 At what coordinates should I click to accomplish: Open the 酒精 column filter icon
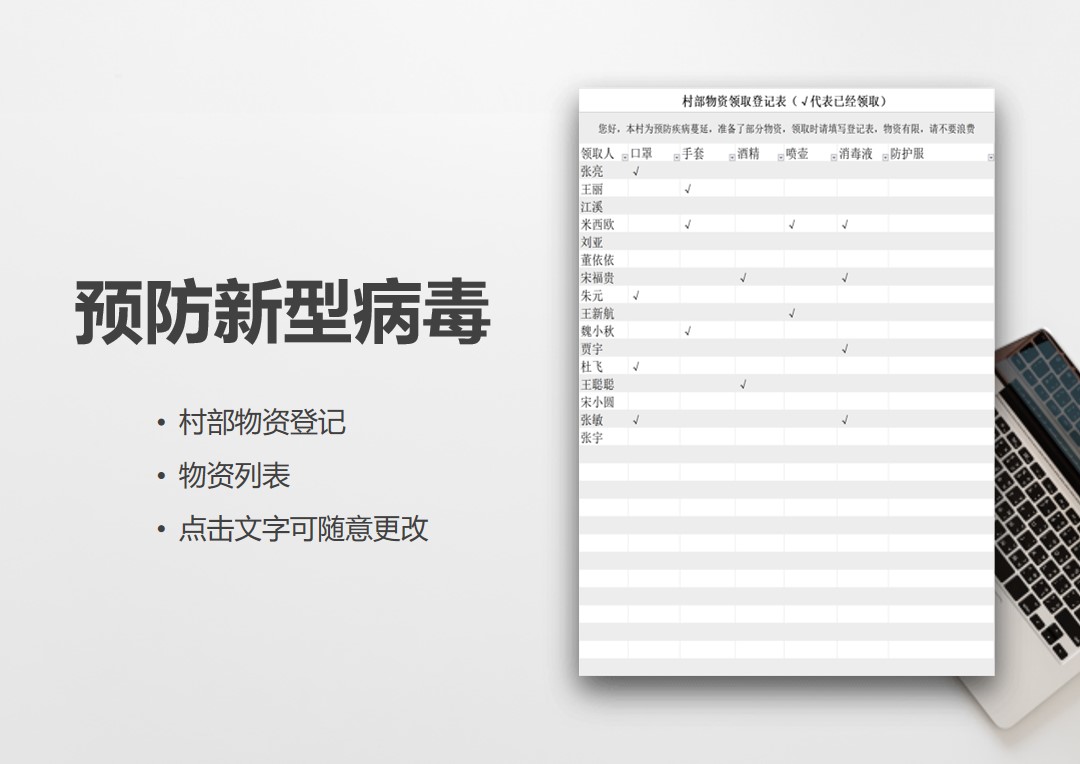click(779, 157)
